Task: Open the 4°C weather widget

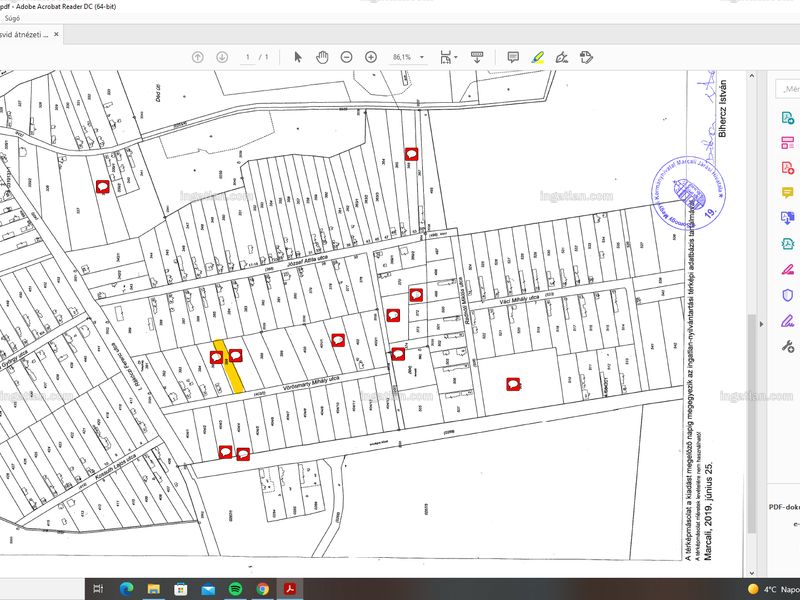Action: (773, 589)
